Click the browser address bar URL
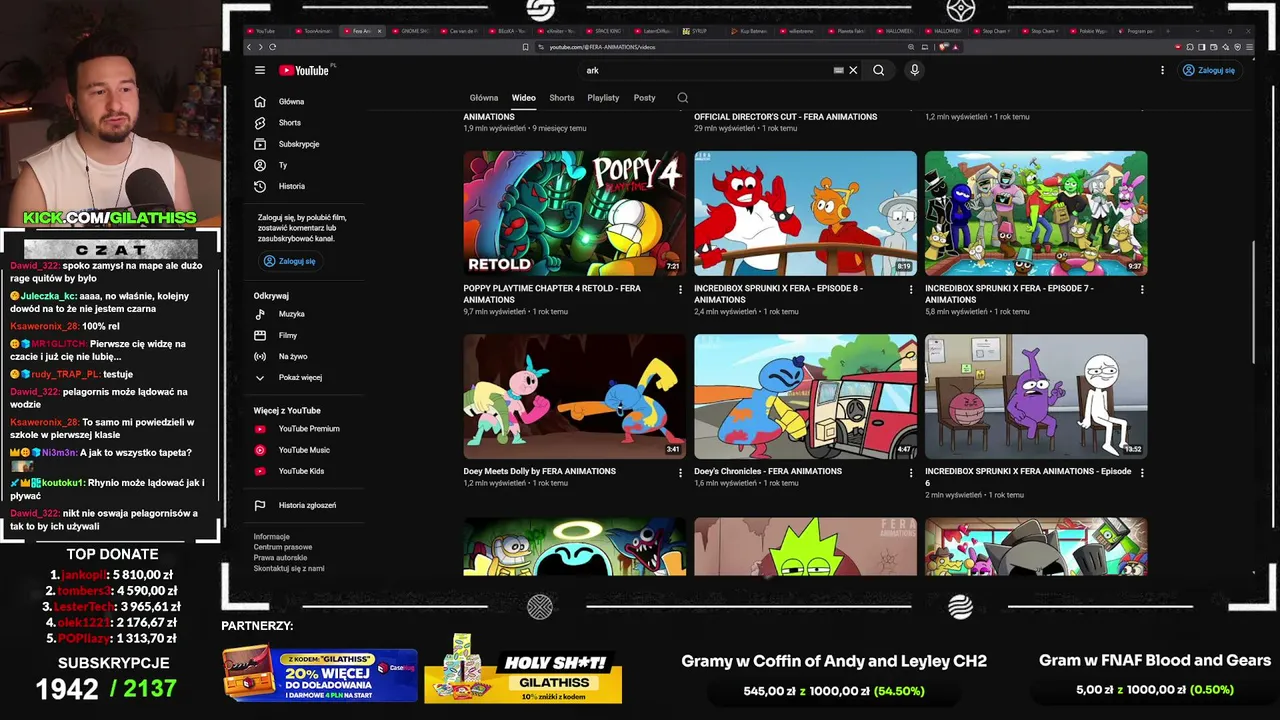Image resolution: width=1280 pixels, height=720 pixels. pos(603,47)
